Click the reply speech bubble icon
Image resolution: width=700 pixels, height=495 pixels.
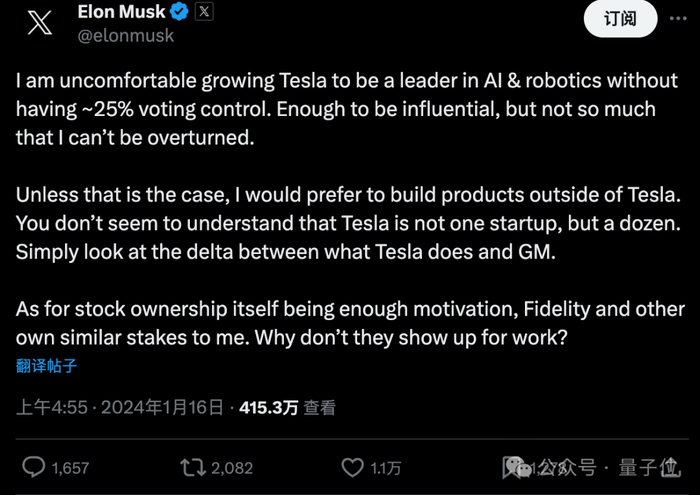(33, 467)
